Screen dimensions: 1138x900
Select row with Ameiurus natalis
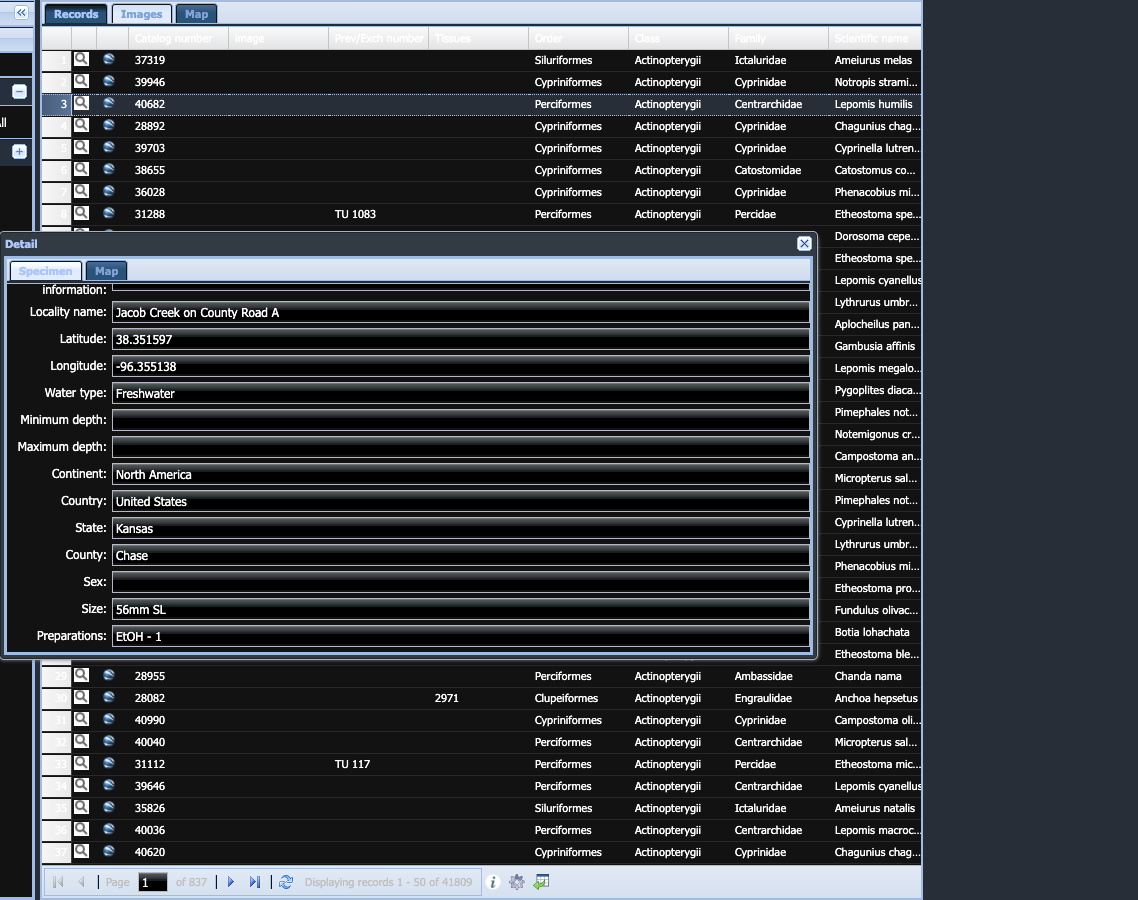pos(481,808)
